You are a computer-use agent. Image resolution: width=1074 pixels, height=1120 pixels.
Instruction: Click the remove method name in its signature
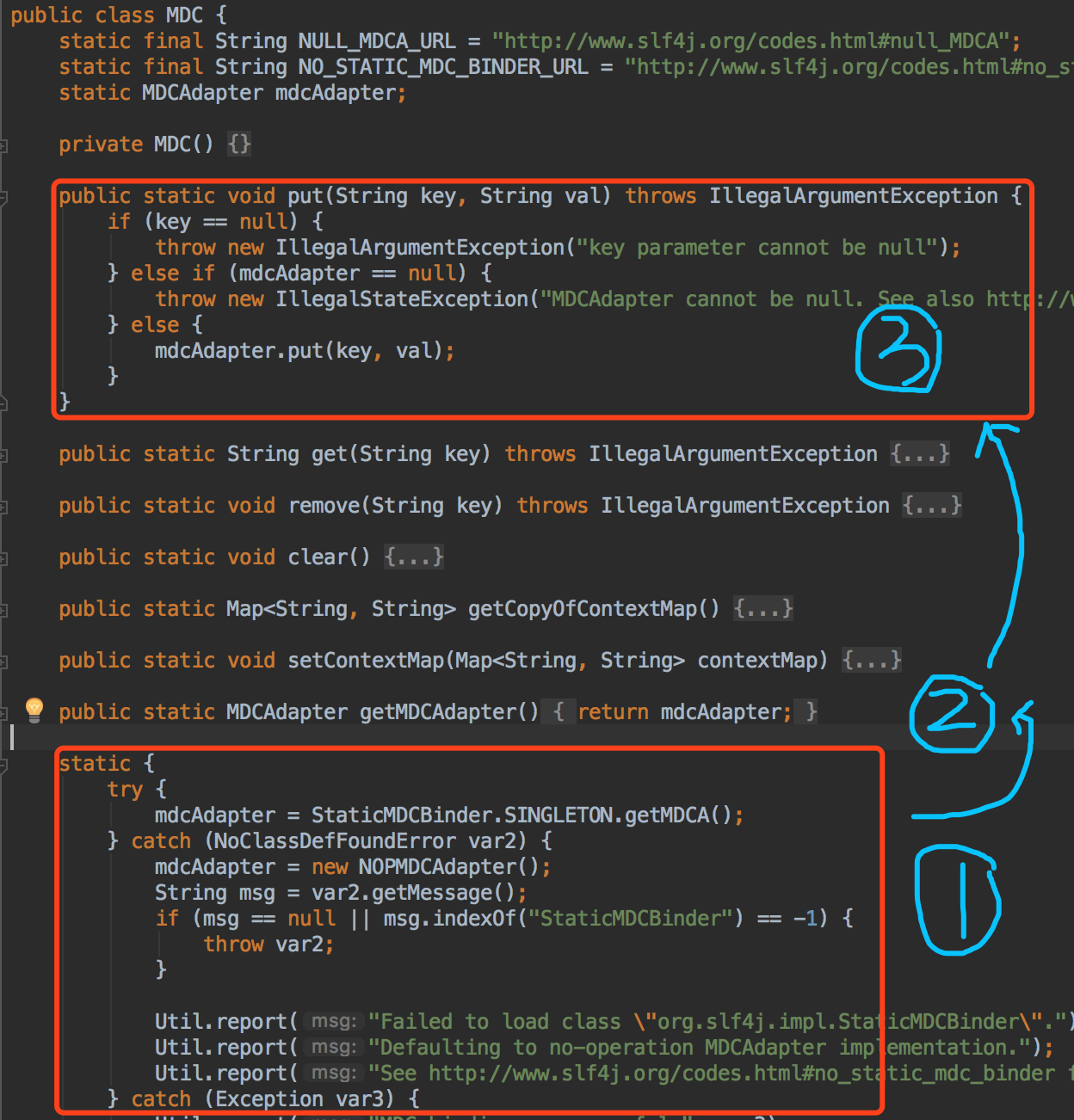324,506
